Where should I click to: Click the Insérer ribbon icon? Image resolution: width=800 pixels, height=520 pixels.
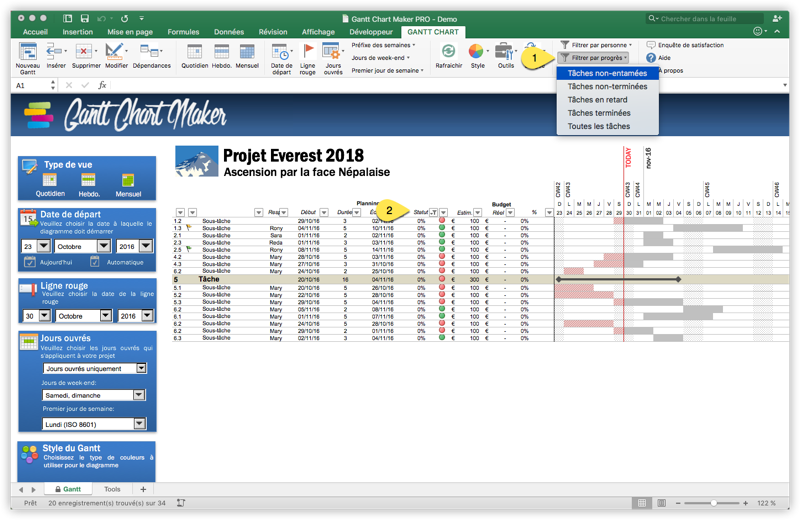(x=55, y=52)
